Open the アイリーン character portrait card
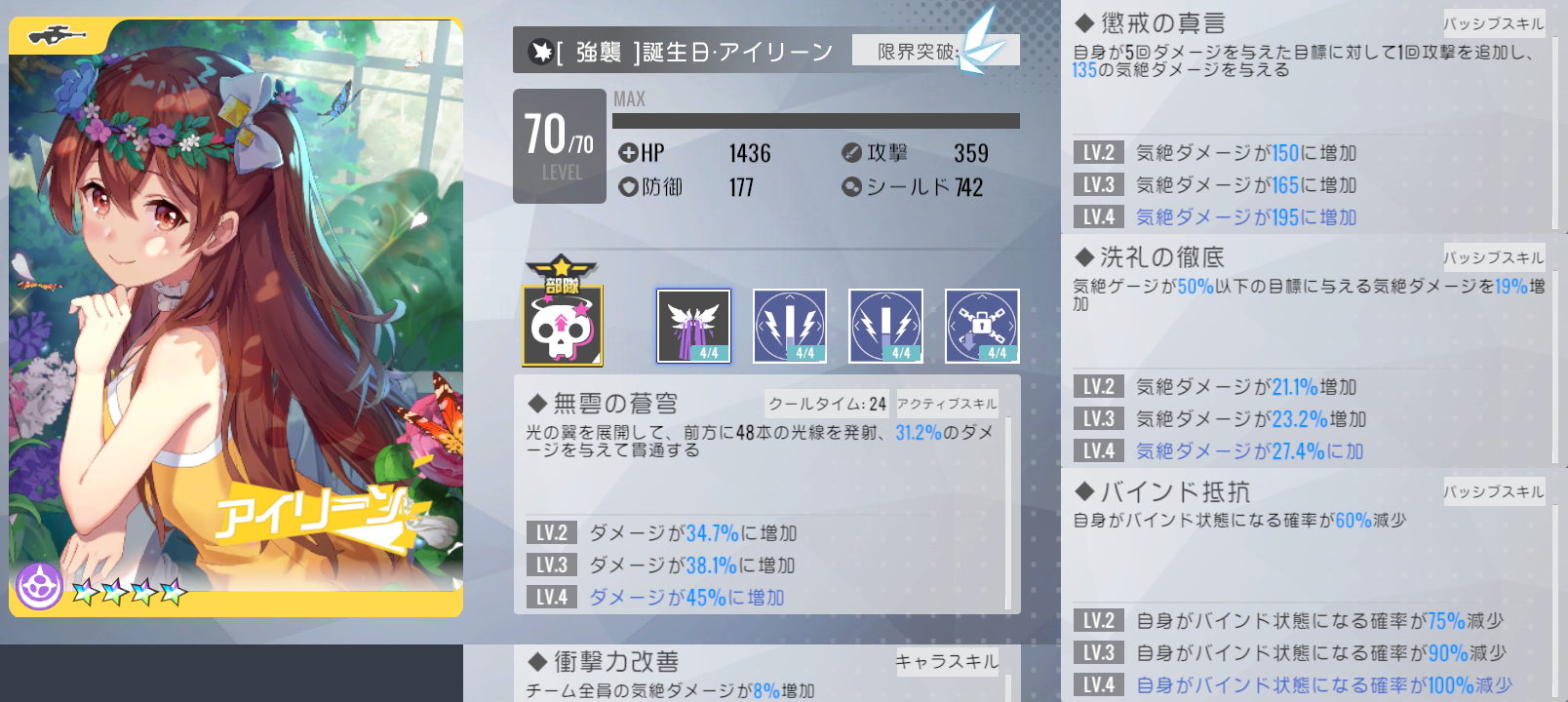 coord(236,317)
